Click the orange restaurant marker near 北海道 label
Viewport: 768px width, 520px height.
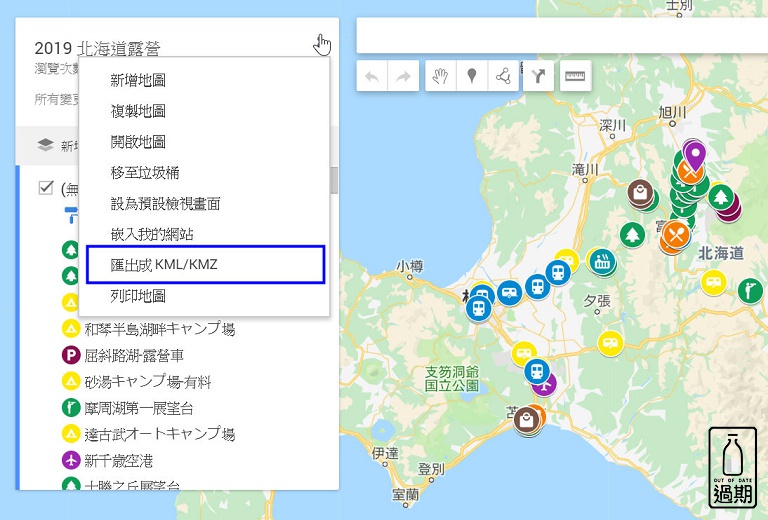pyautogui.click(x=676, y=236)
